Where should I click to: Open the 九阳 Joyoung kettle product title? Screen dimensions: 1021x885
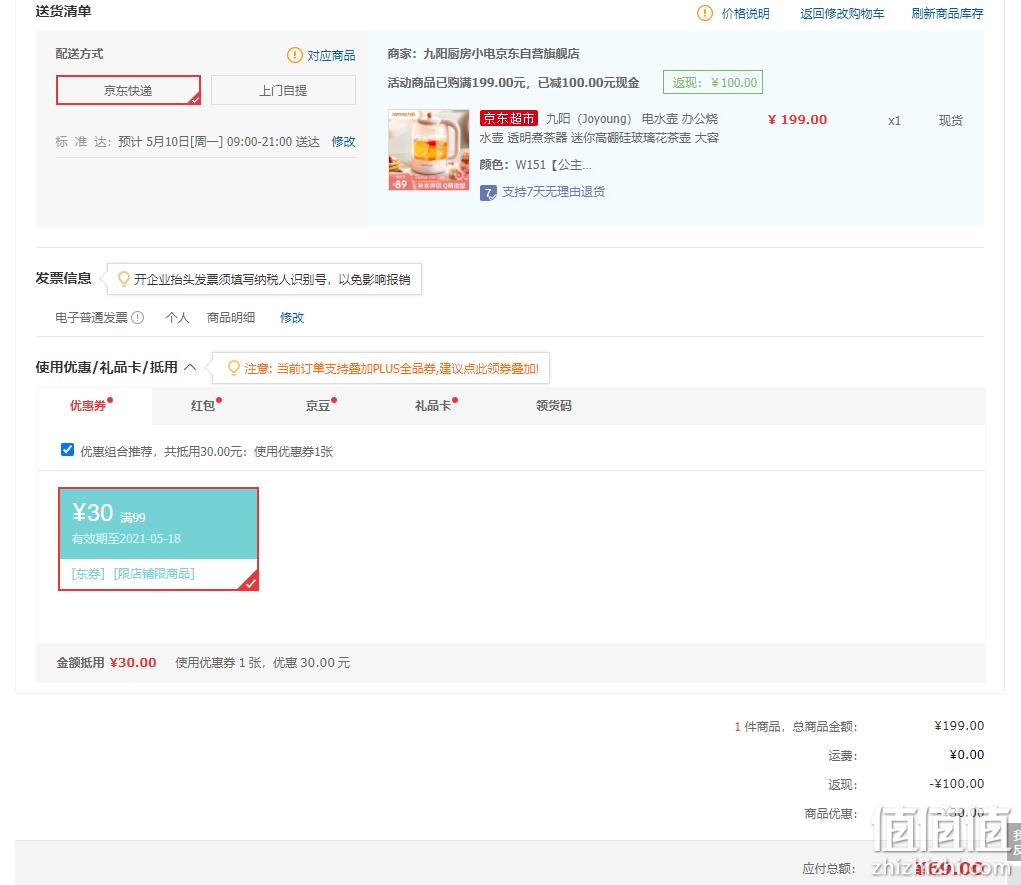pyautogui.click(x=599, y=128)
